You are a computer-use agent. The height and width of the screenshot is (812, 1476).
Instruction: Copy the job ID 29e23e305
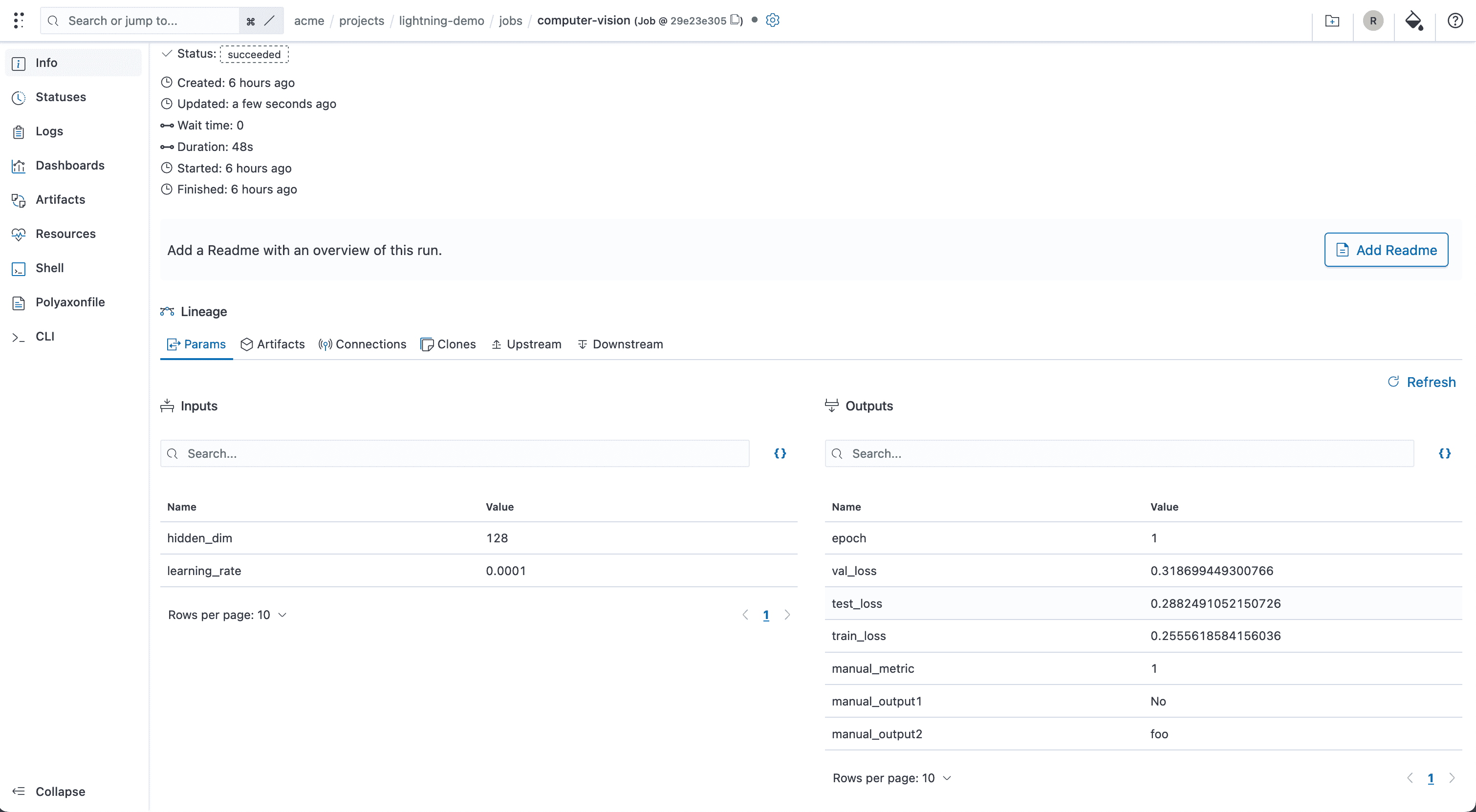coord(736,20)
